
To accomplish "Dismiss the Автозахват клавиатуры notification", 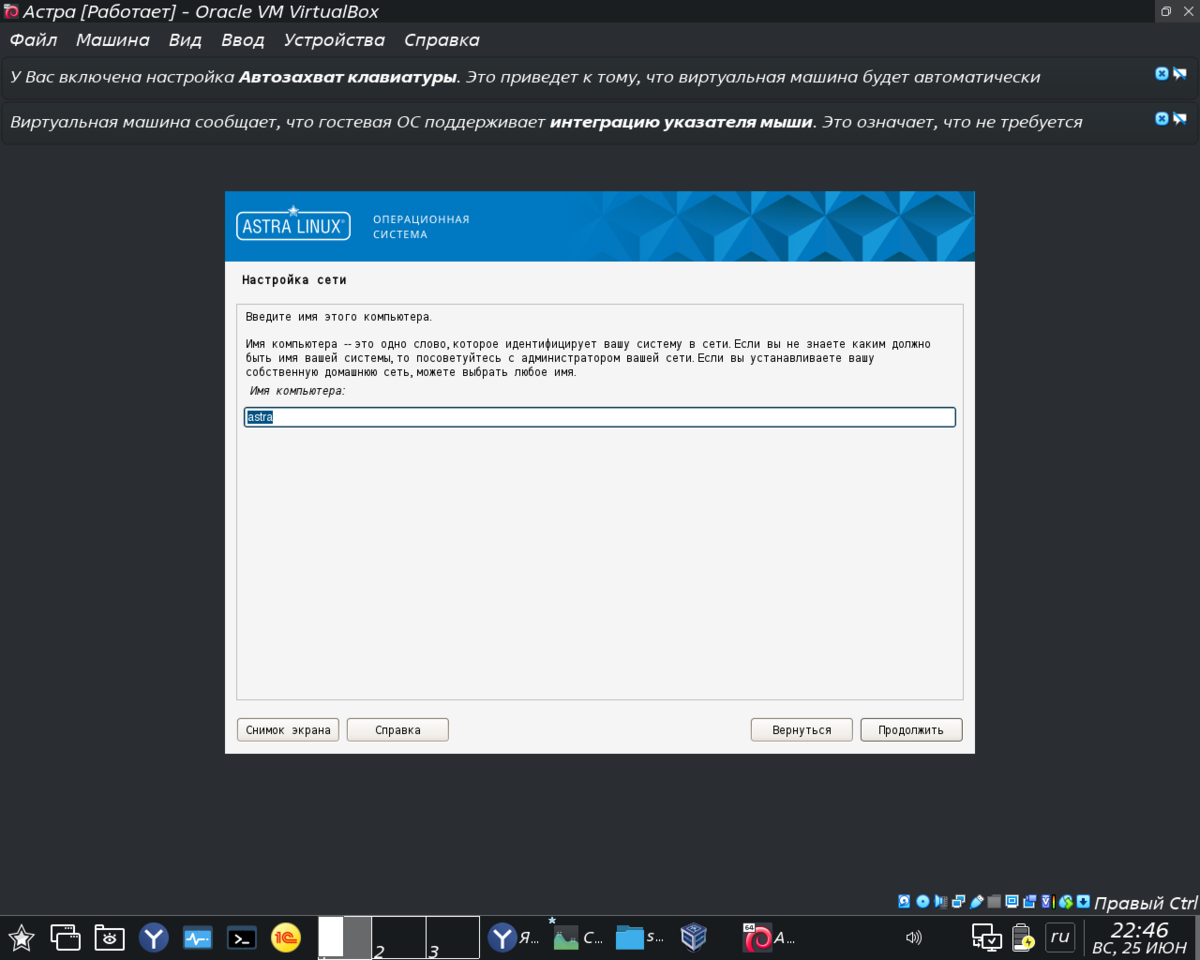I will [x=1162, y=74].
